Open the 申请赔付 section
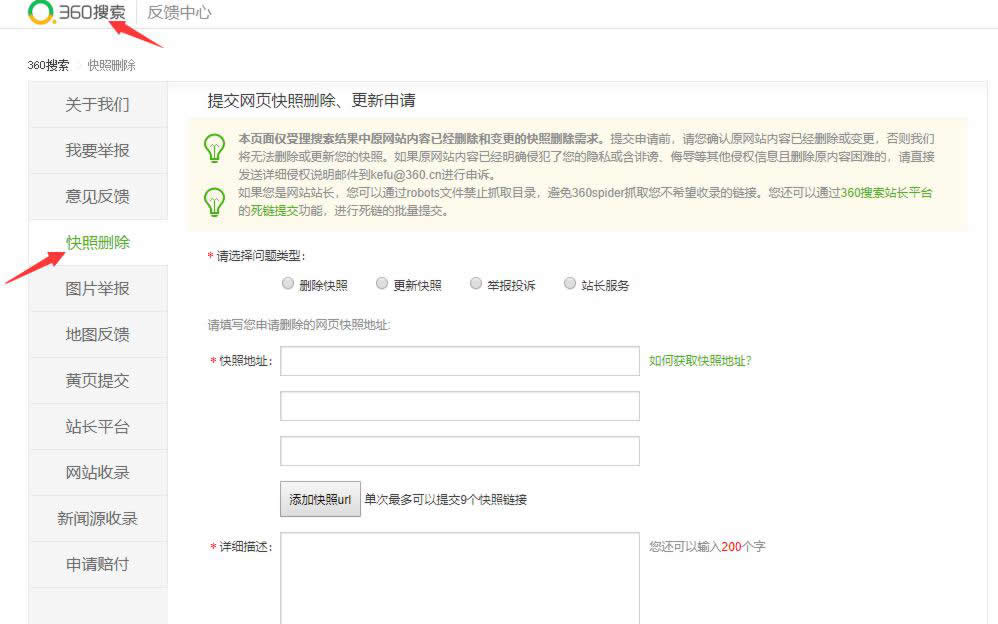The height and width of the screenshot is (624, 998). (x=97, y=564)
